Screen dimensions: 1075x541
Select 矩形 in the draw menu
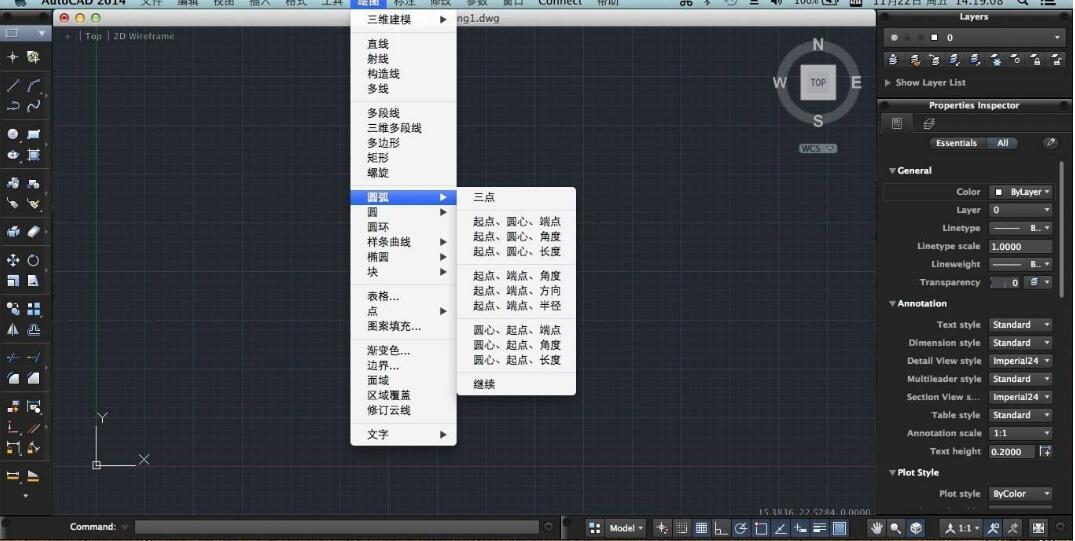click(378, 158)
